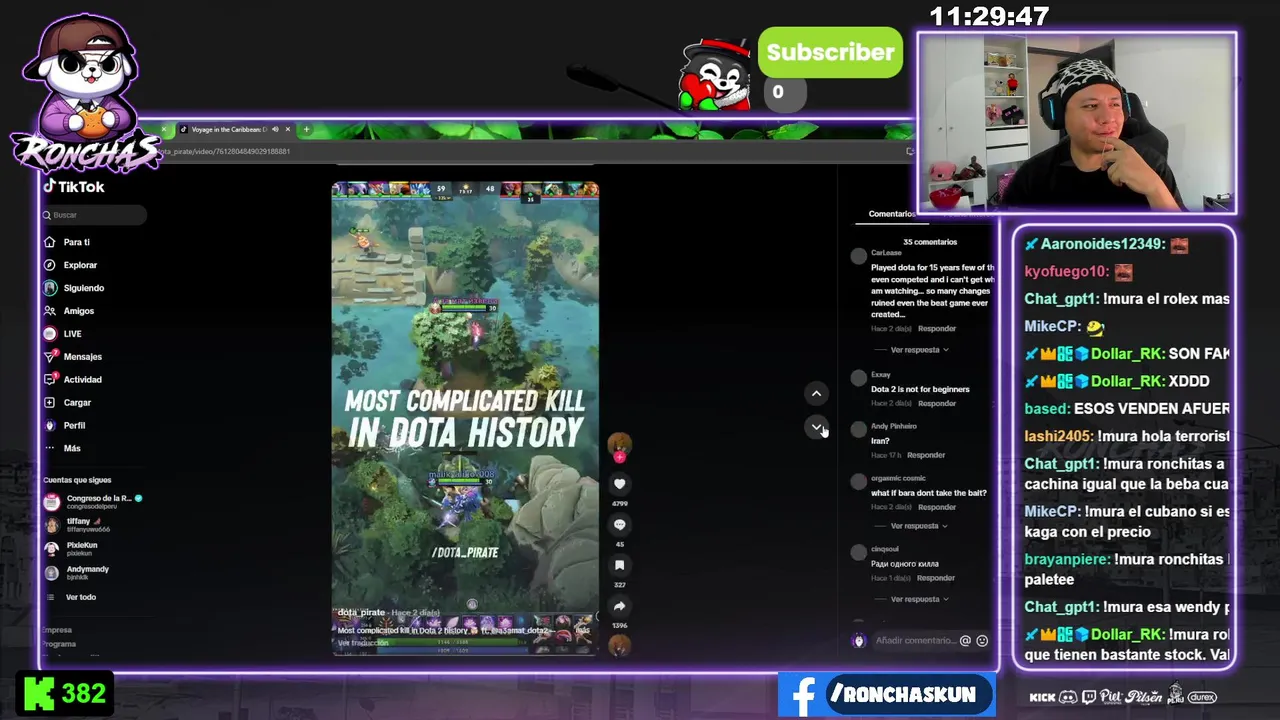Click commenter name CarLease

pos(886,253)
